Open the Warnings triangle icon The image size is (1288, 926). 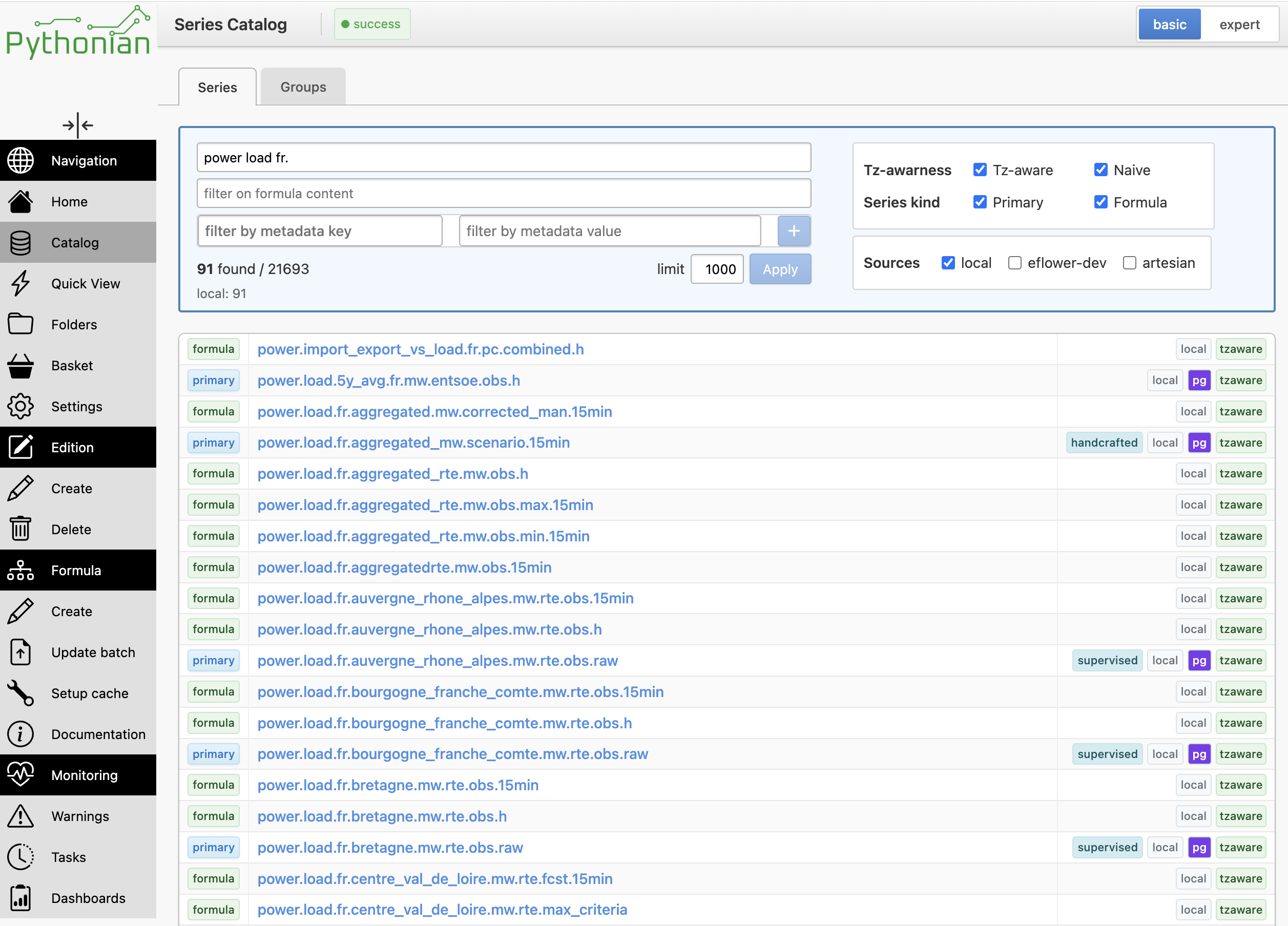(x=20, y=816)
